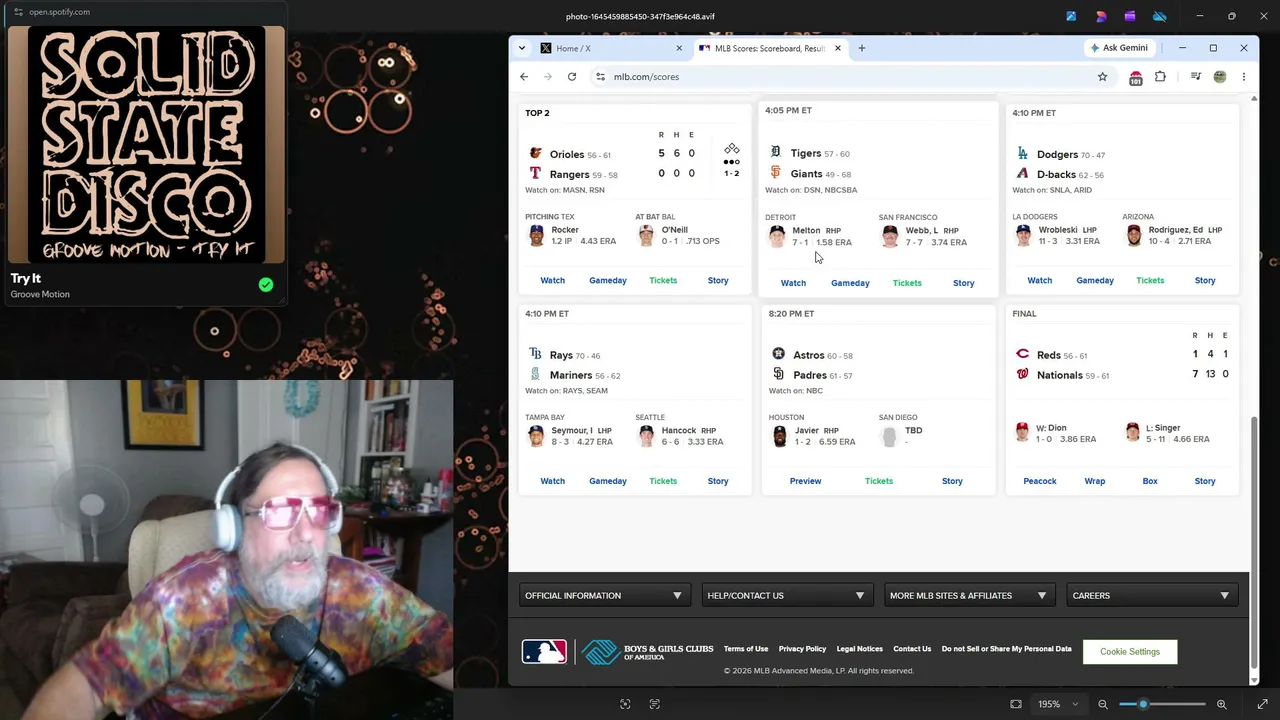The image size is (1280, 720).
Task: Open Chrome media controls icon
Action: [x=1195, y=77]
